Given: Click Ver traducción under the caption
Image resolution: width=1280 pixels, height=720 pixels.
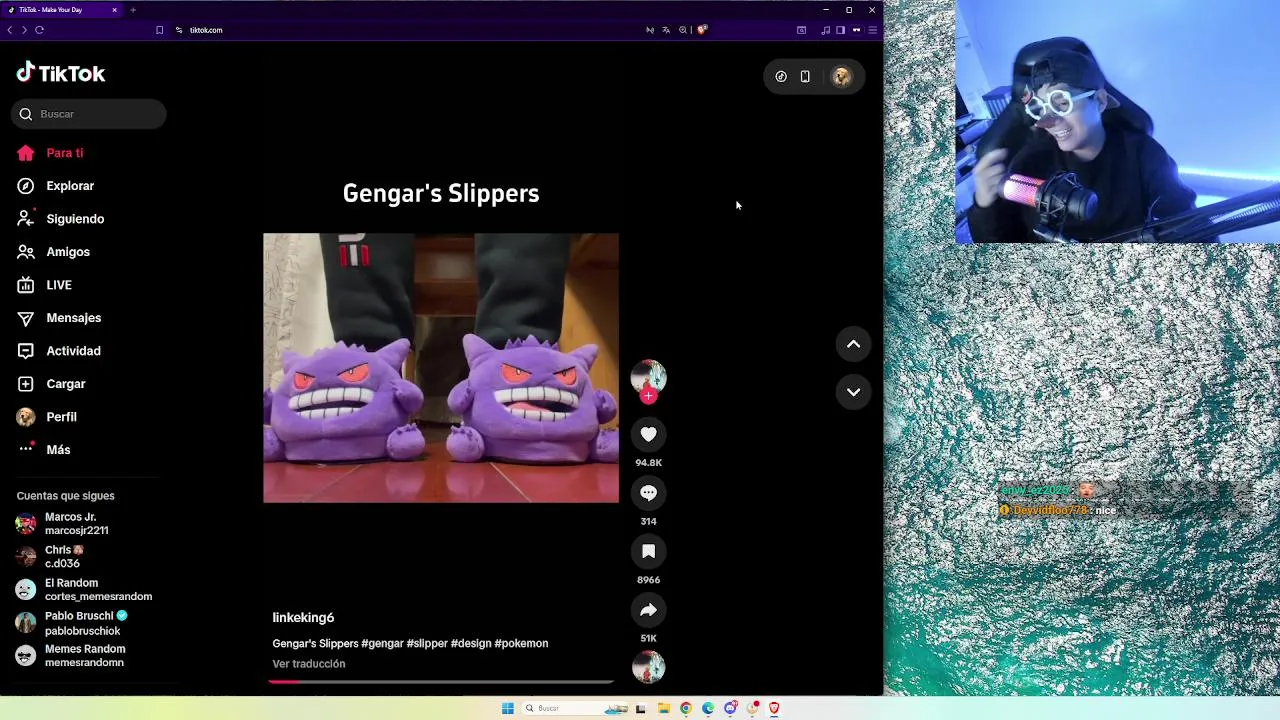Looking at the screenshot, I should [x=309, y=664].
